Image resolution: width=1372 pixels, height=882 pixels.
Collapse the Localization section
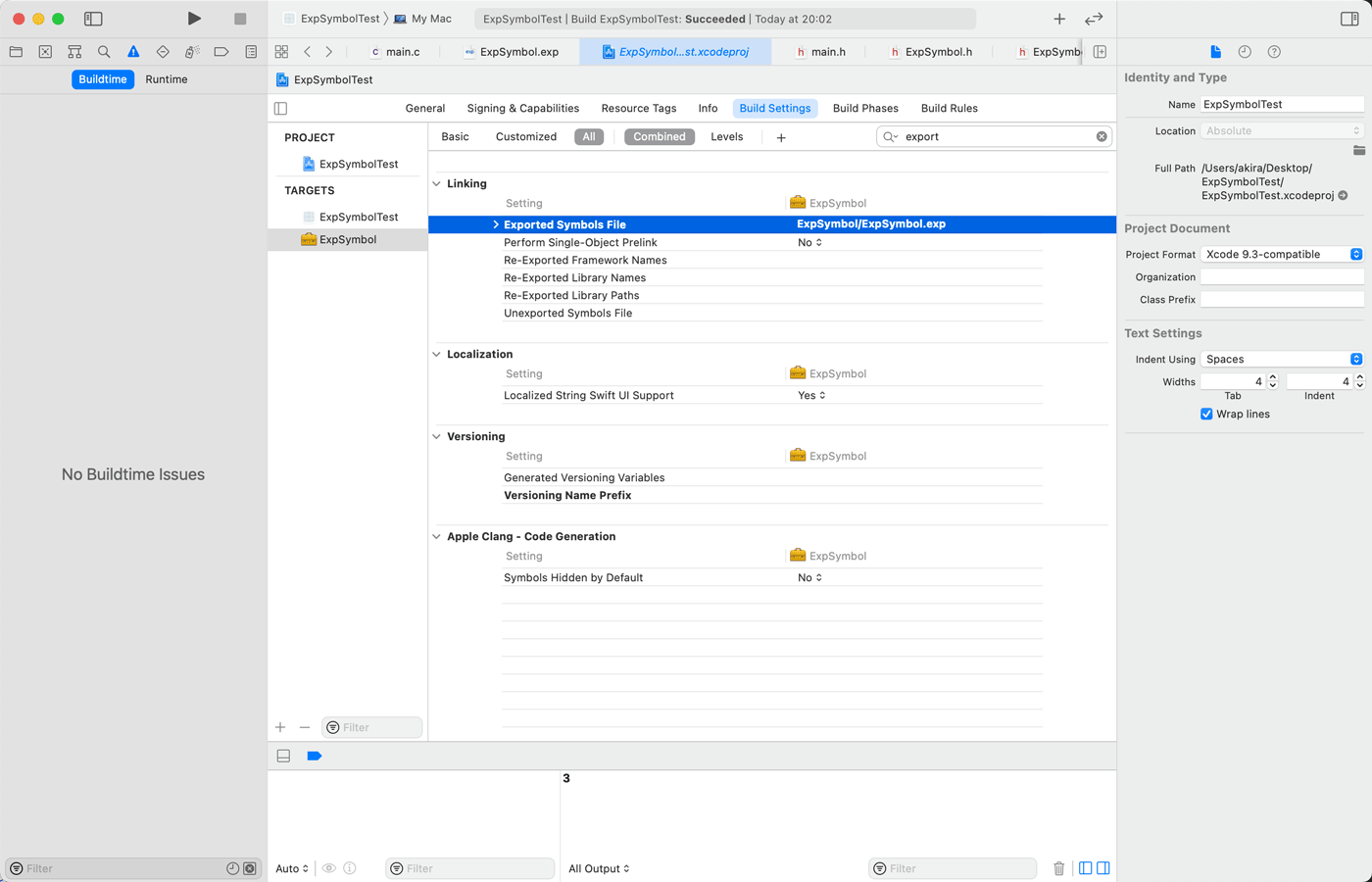[x=437, y=355]
